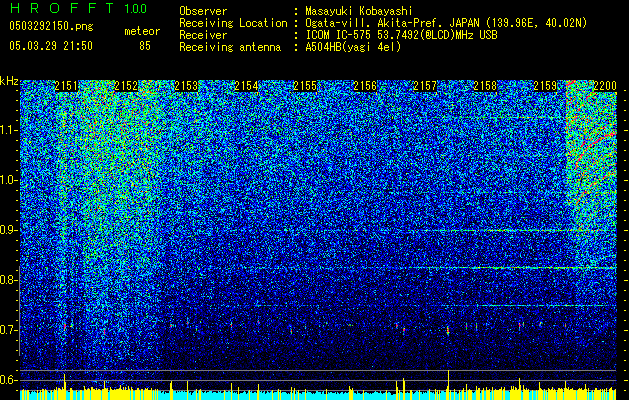
Task: Click the 2156 time marker
Action: (365, 86)
